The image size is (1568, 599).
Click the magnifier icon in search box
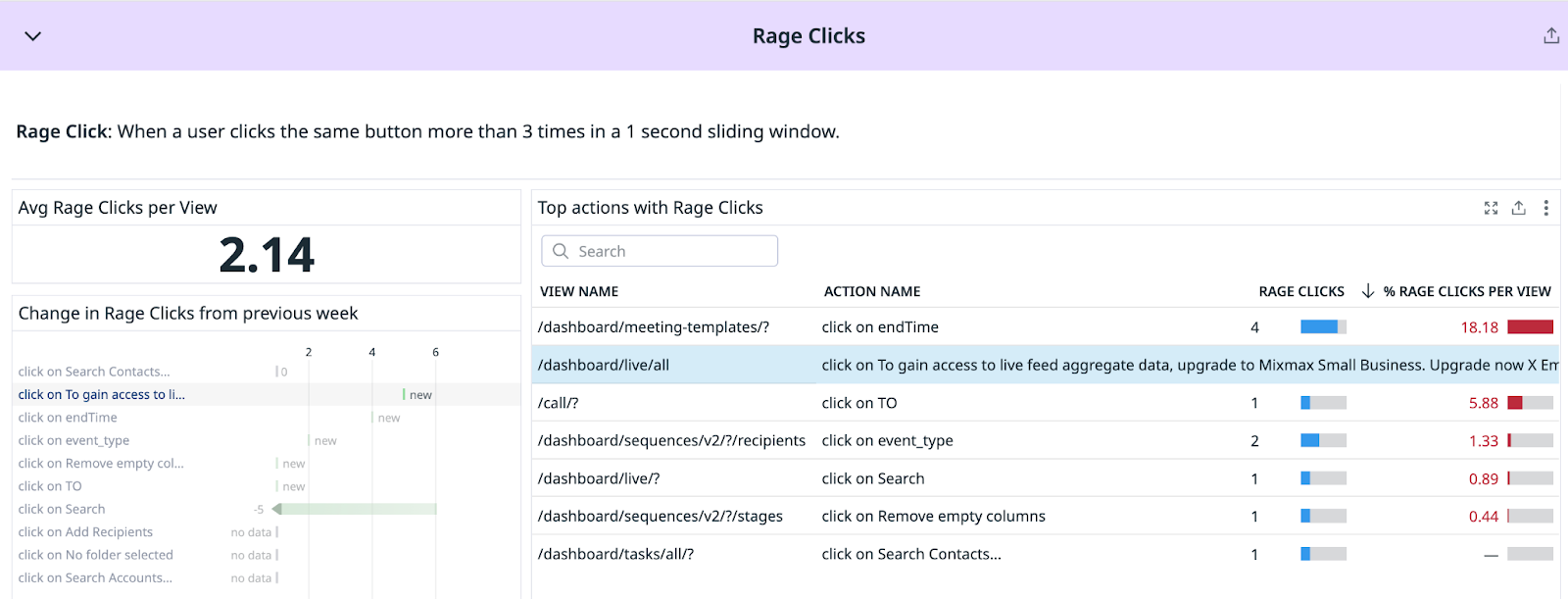(561, 251)
